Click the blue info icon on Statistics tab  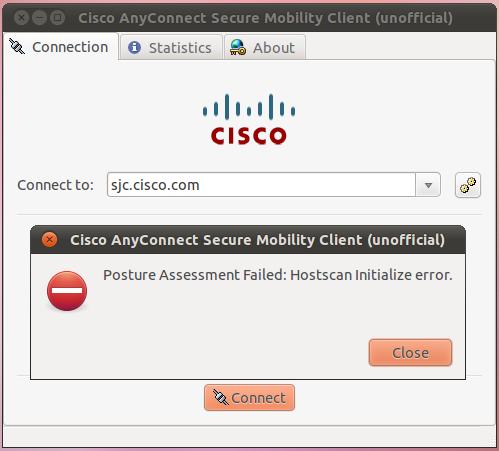pyautogui.click(x=135, y=48)
